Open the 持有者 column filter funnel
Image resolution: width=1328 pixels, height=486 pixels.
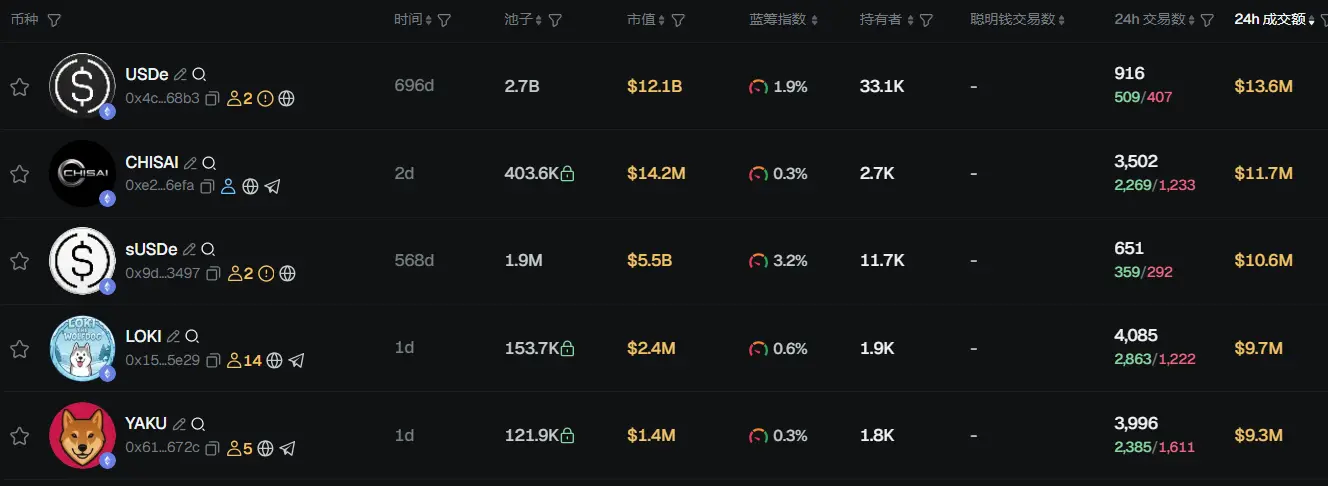(x=926, y=20)
